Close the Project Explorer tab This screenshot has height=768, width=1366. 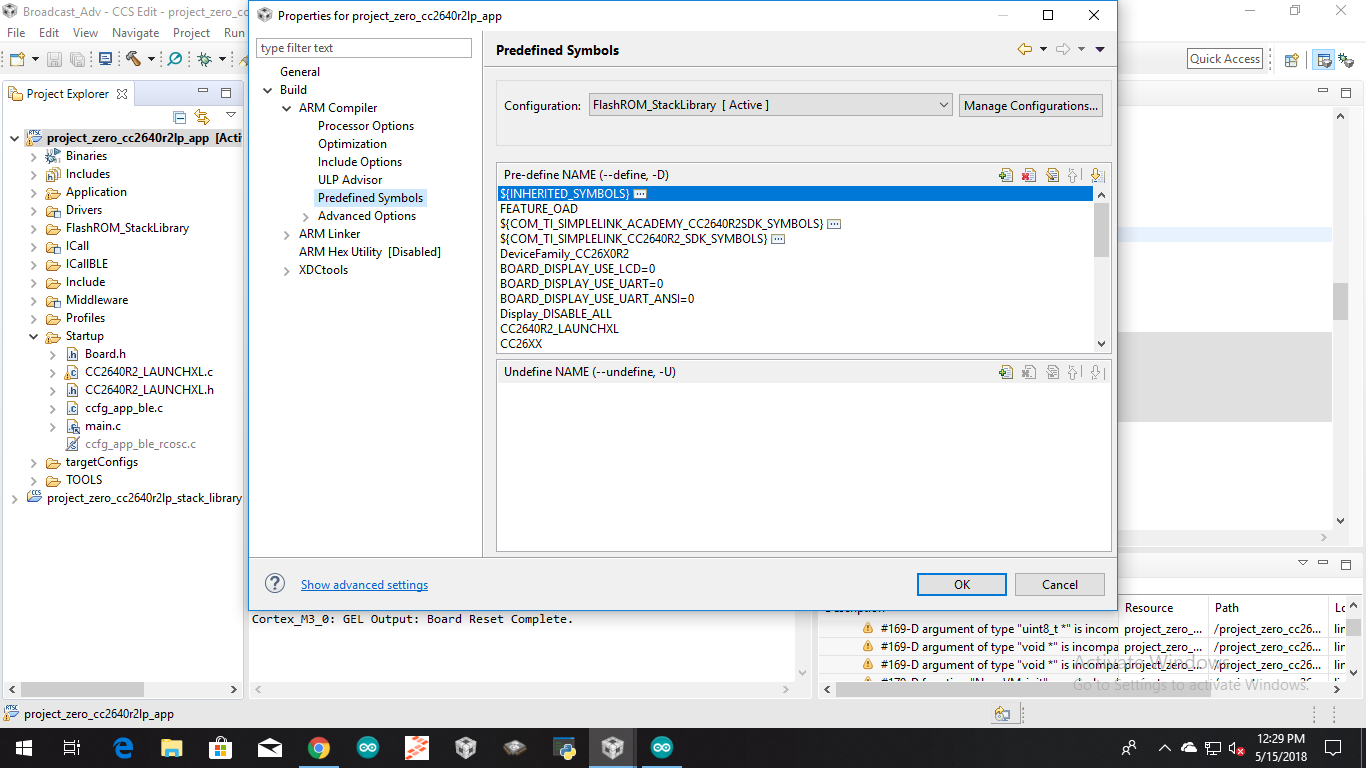click(122, 94)
